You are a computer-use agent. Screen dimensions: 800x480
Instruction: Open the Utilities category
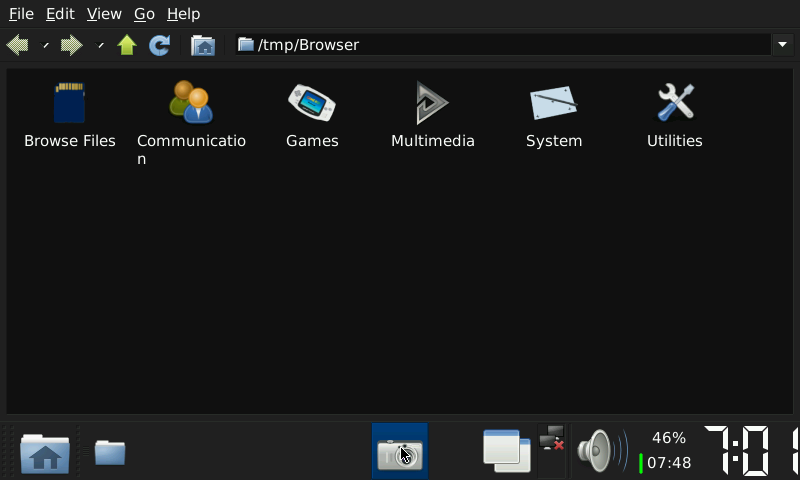[674, 103]
